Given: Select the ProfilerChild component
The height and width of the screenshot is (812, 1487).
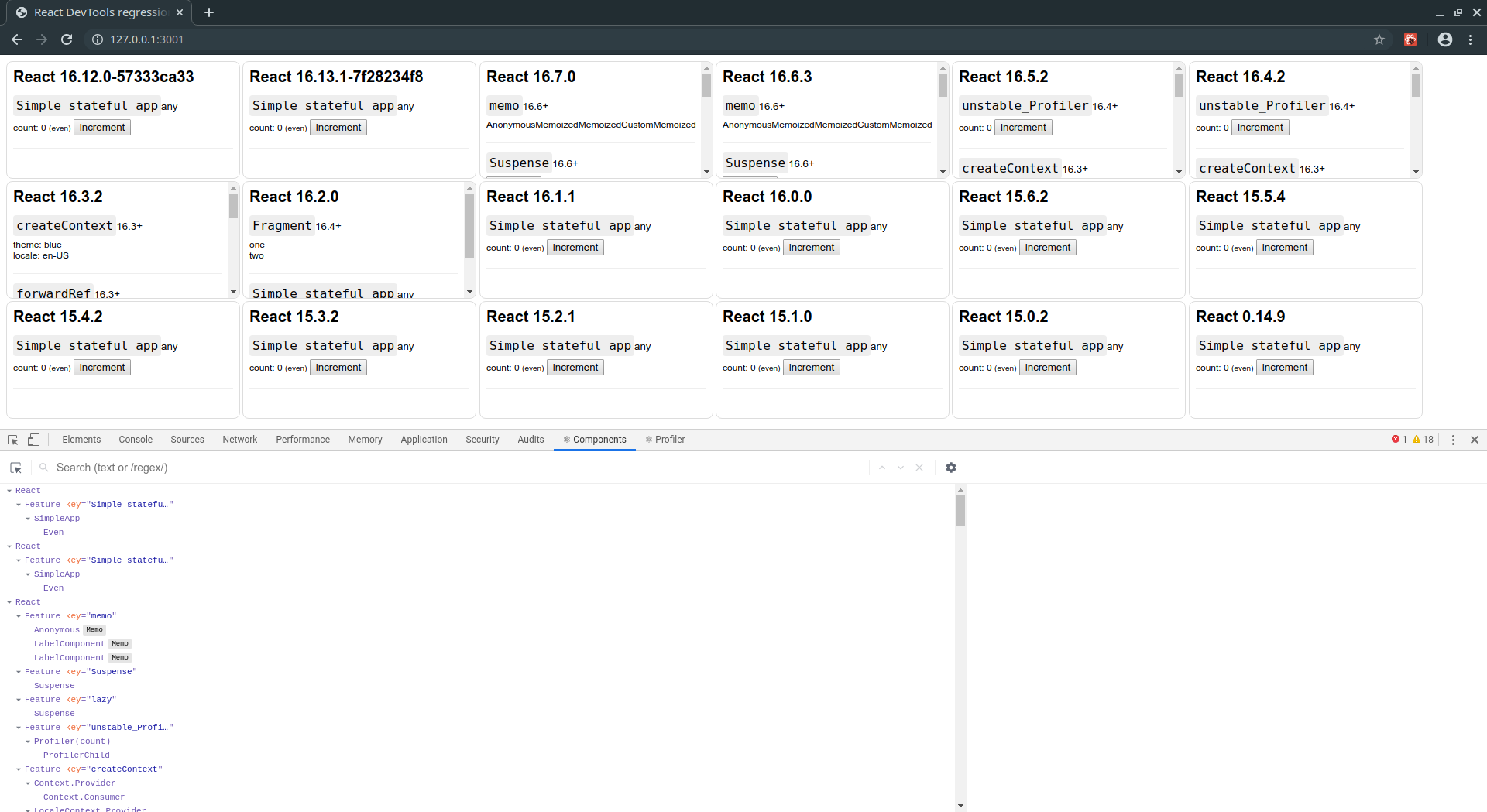Looking at the screenshot, I should pyautogui.click(x=77, y=755).
